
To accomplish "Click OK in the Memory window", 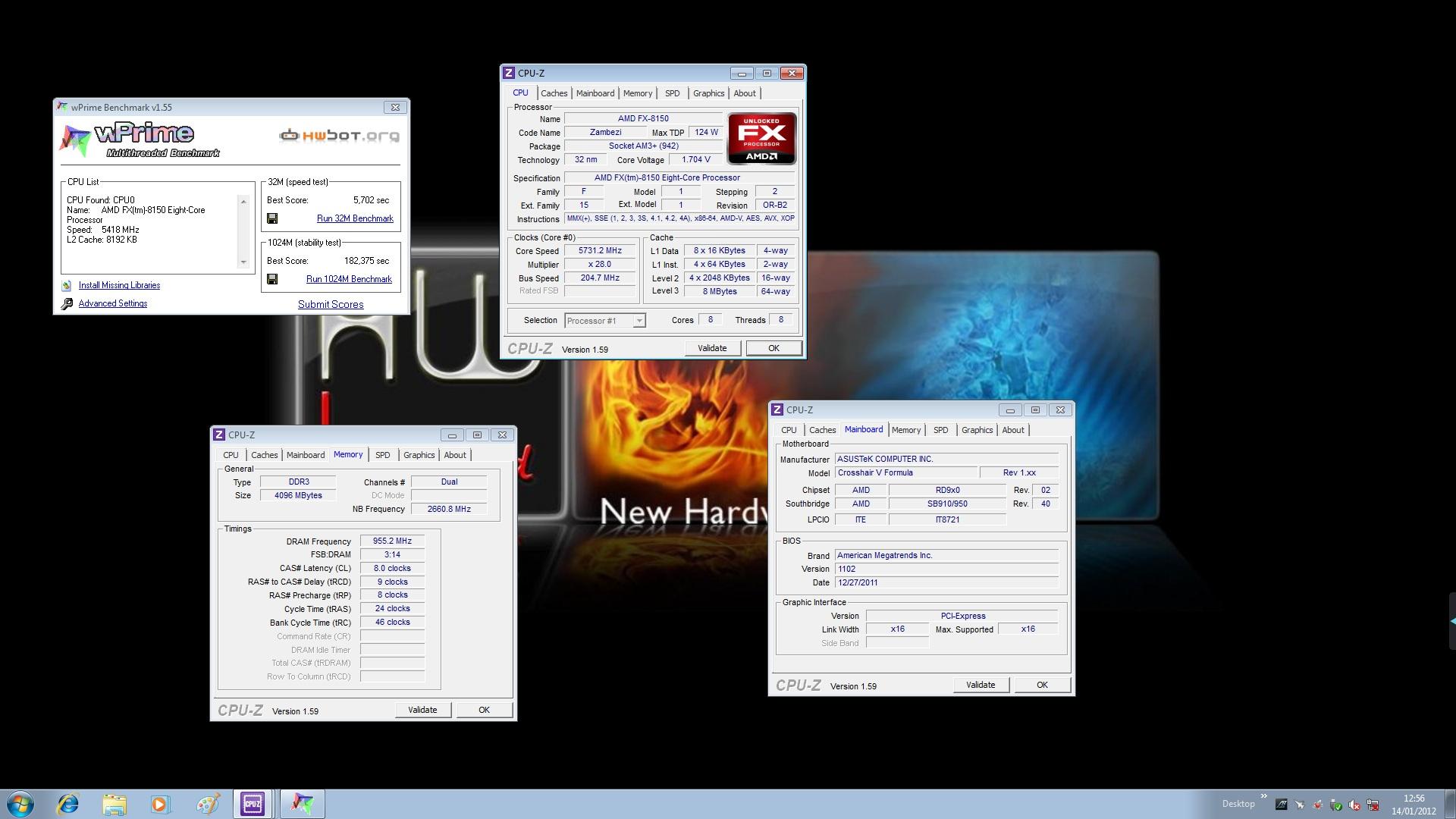I will (x=484, y=710).
